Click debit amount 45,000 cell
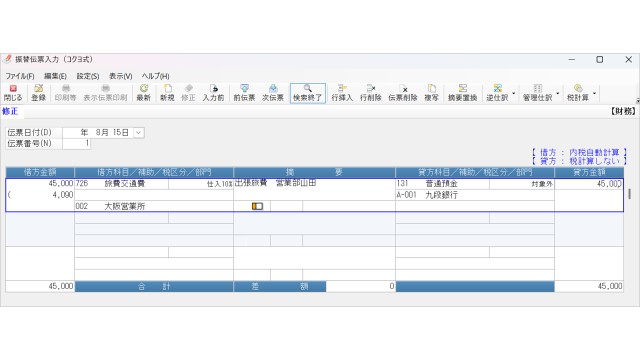This screenshot has height=360, width=640. pos(40,184)
